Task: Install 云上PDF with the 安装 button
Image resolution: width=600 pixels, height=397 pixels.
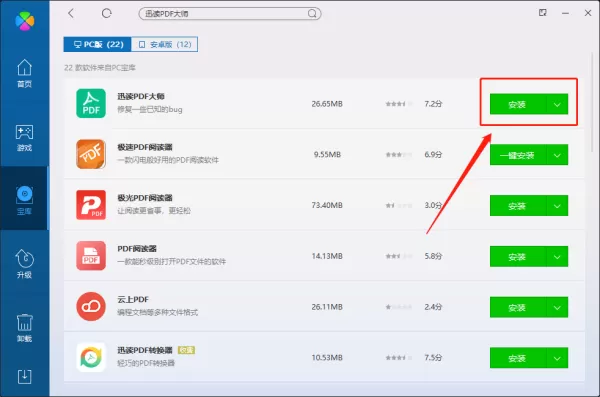Action: 518,307
